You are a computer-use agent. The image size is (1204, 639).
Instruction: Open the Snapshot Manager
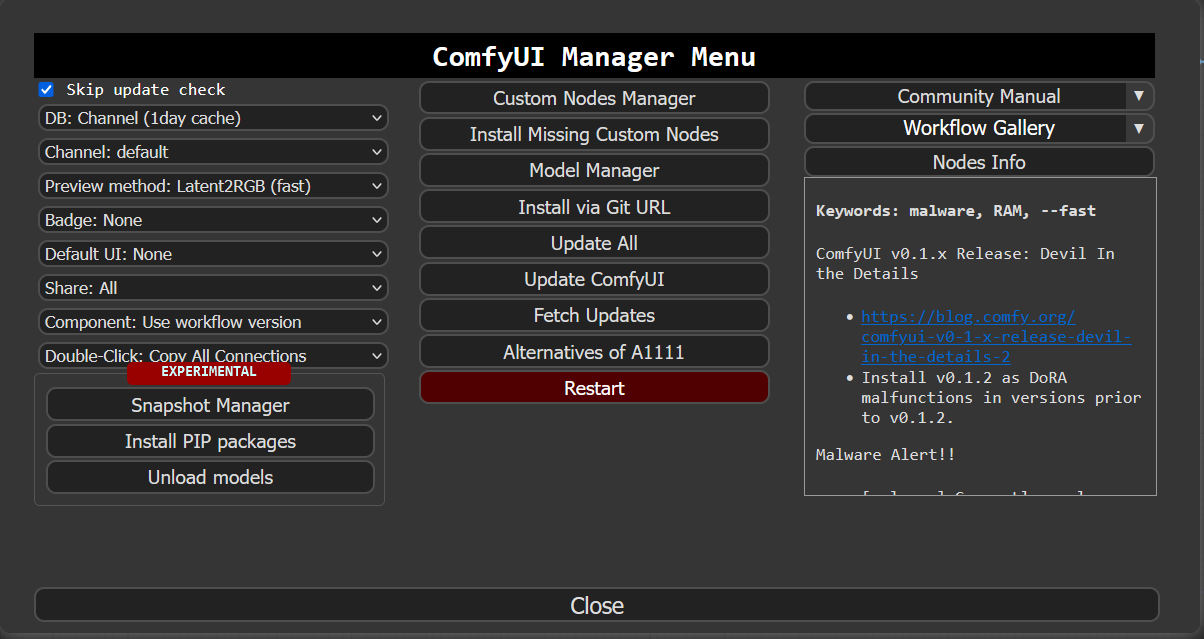click(x=210, y=404)
